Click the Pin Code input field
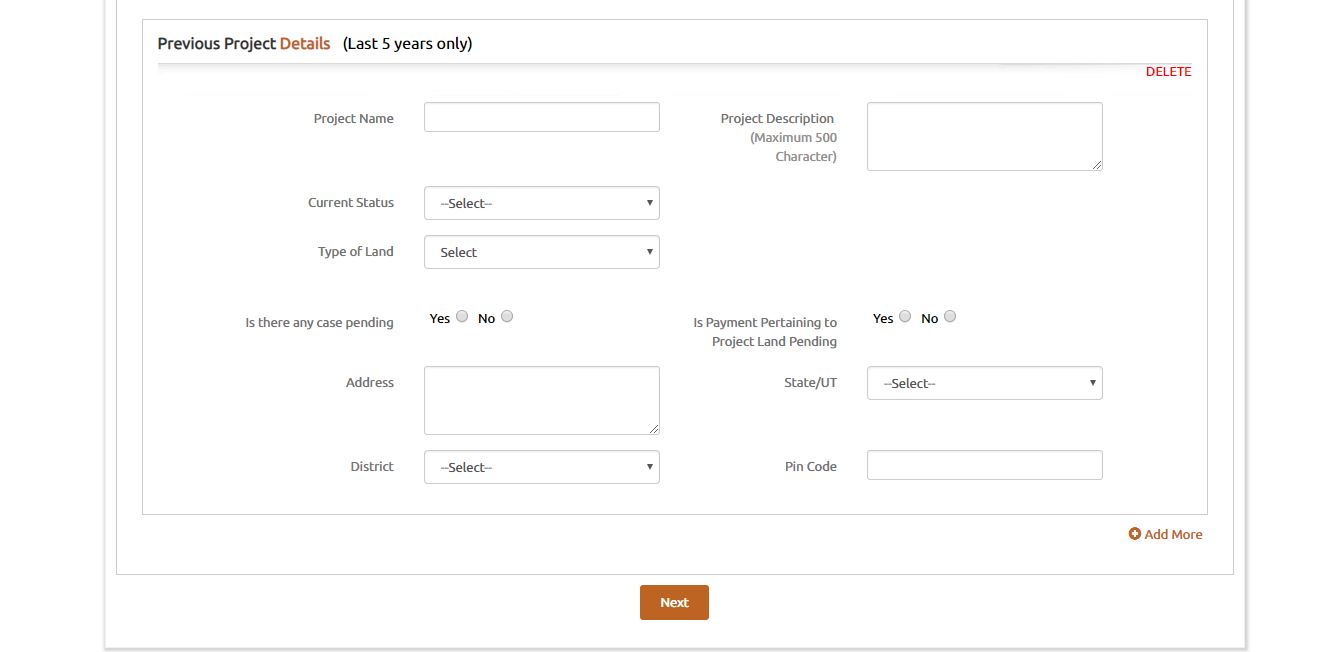The height and width of the screenshot is (652, 1342). [x=984, y=465]
